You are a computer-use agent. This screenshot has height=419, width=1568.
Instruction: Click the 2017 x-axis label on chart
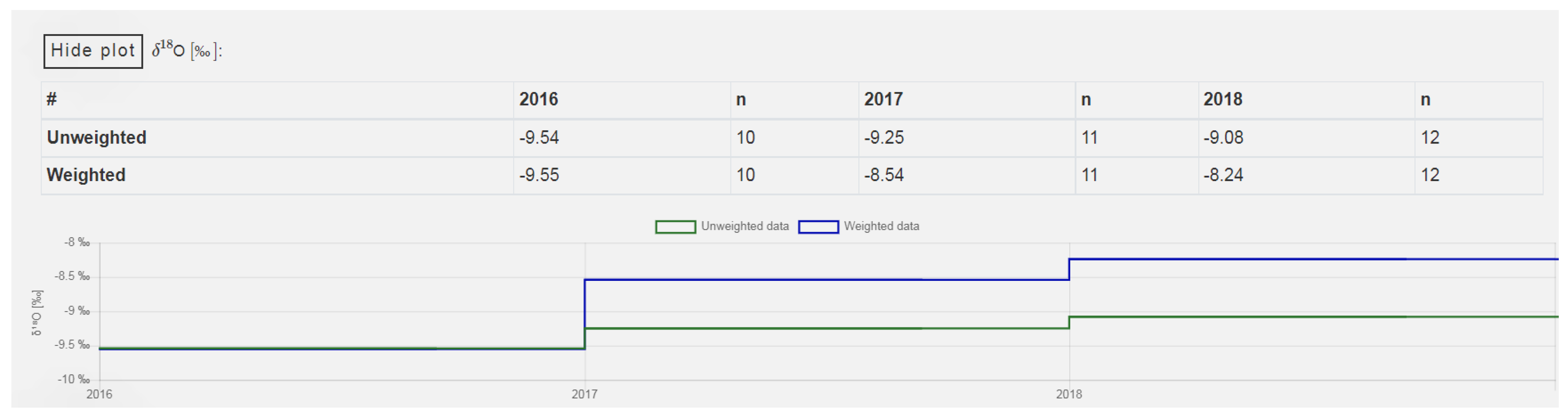click(x=584, y=394)
